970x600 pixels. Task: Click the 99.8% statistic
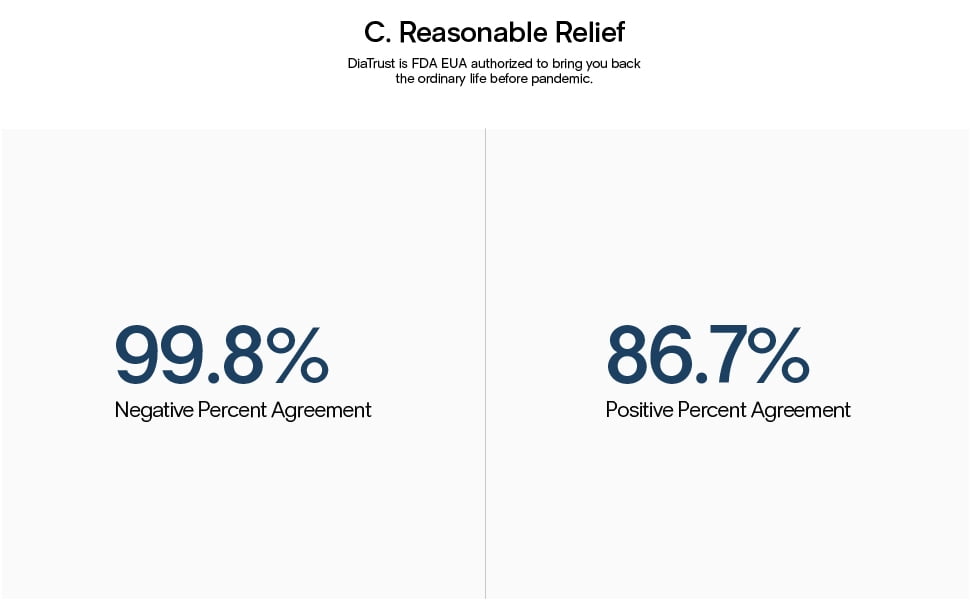pyautogui.click(x=221, y=355)
